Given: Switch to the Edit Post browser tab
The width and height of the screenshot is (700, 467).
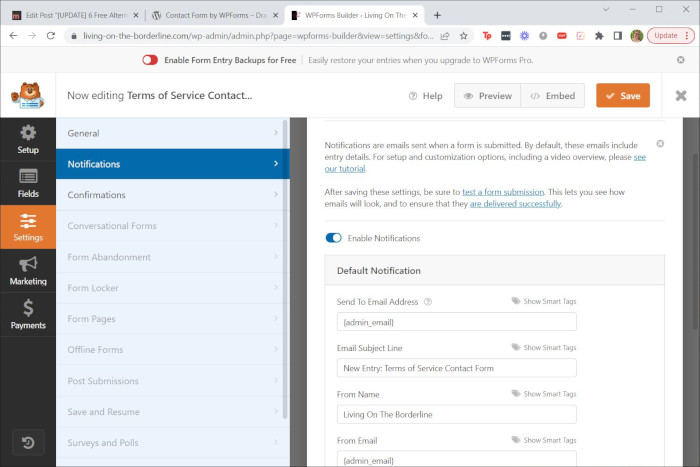Looking at the screenshot, I should [x=76, y=15].
